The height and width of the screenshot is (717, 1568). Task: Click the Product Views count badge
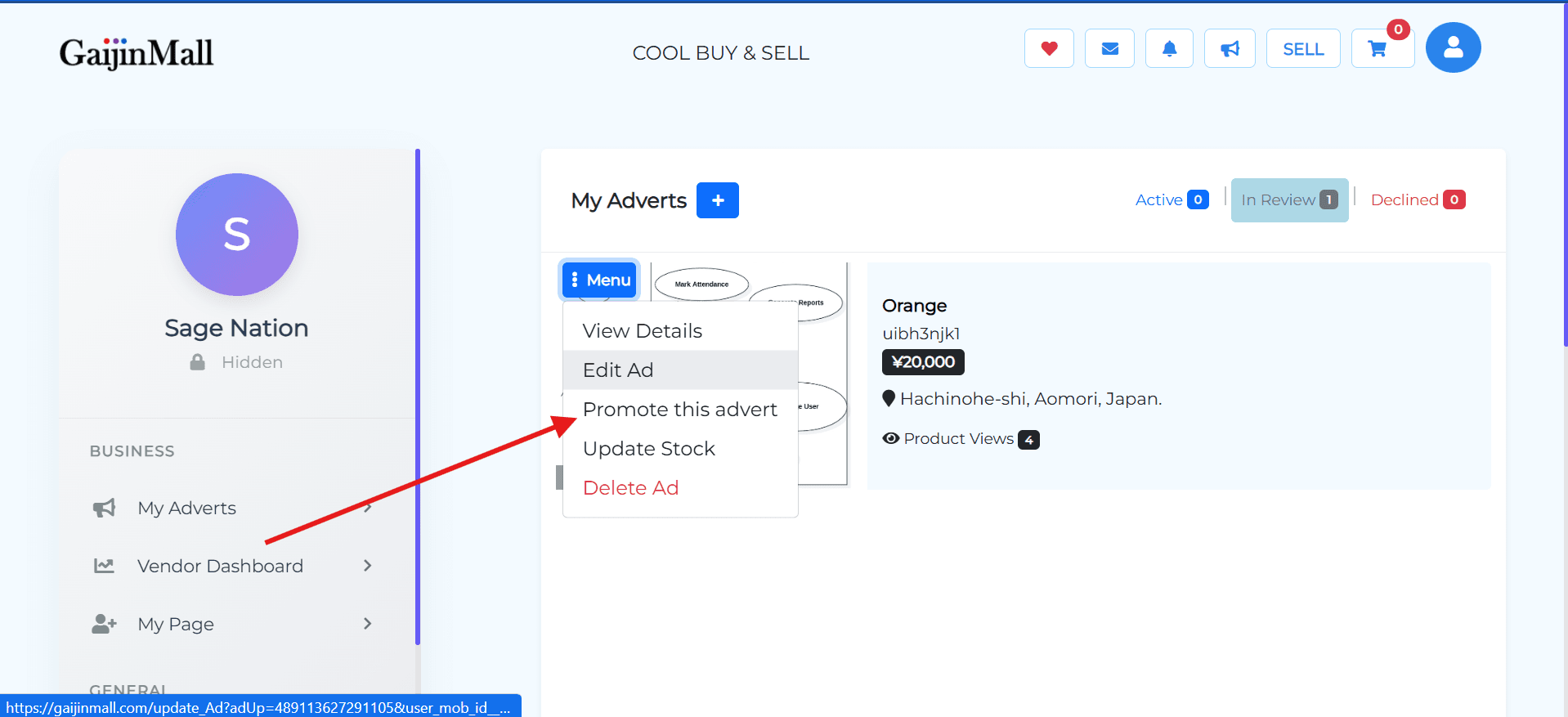pos(1028,440)
